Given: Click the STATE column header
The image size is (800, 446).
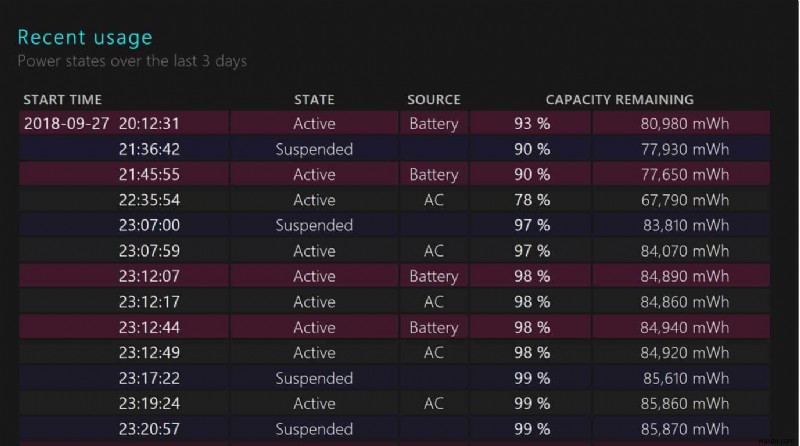Looking at the screenshot, I should tap(314, 100).
